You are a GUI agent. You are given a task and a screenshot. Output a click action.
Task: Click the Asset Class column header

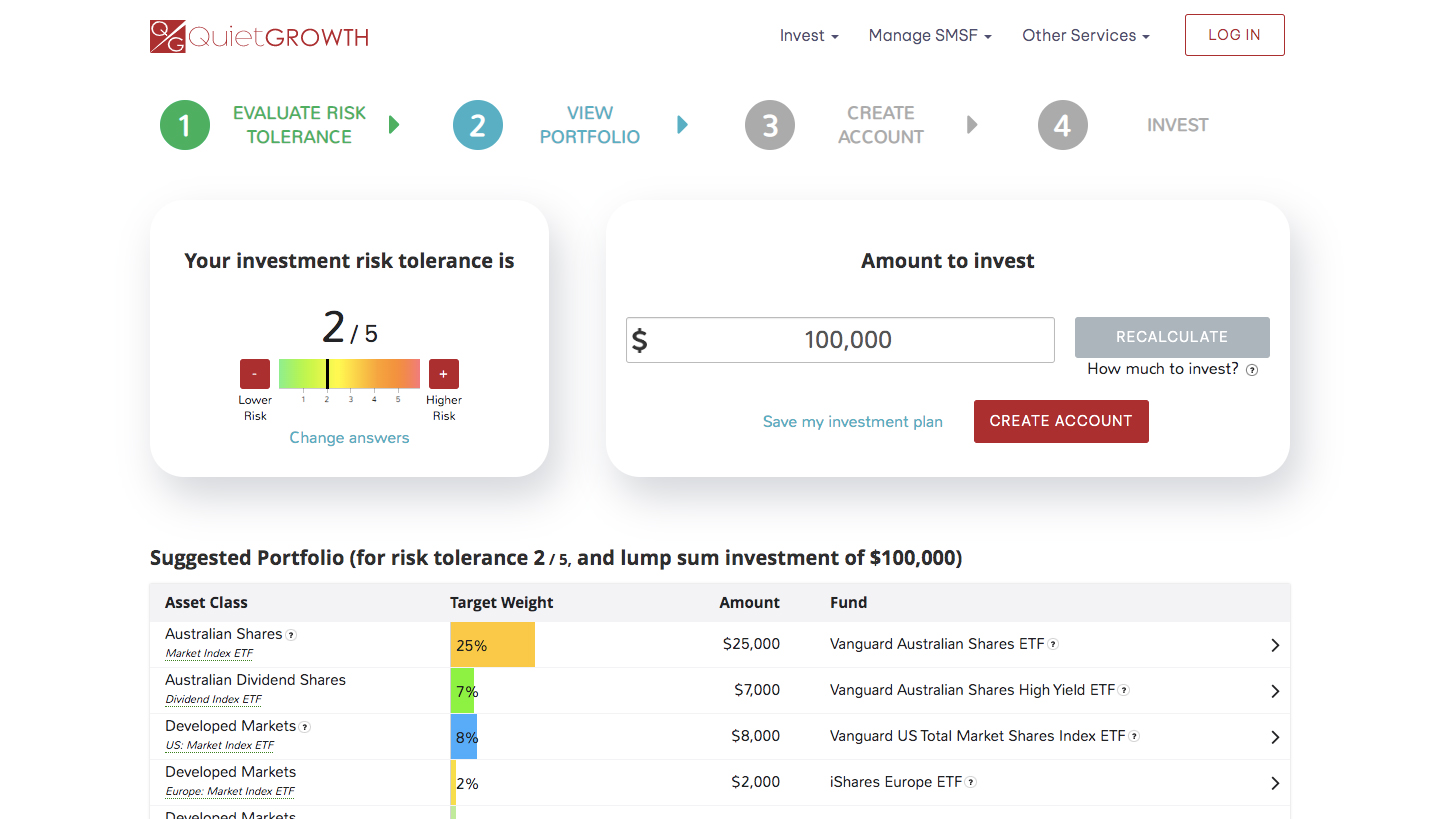[206, 603]
